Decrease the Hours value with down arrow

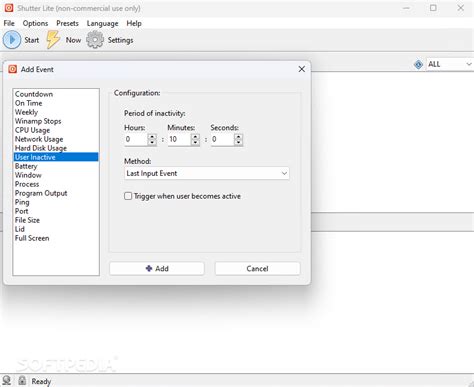tap(152, 142)
